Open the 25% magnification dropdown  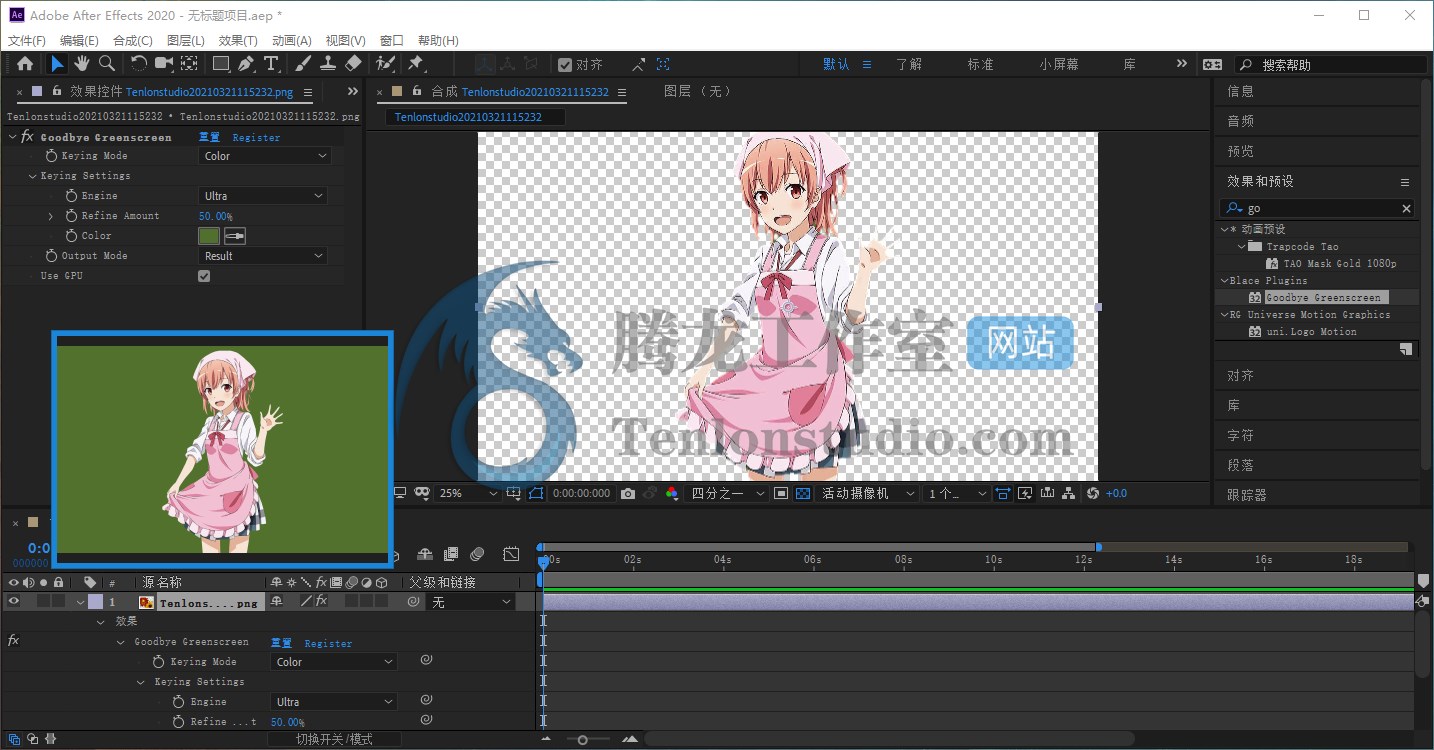[468, 493]
